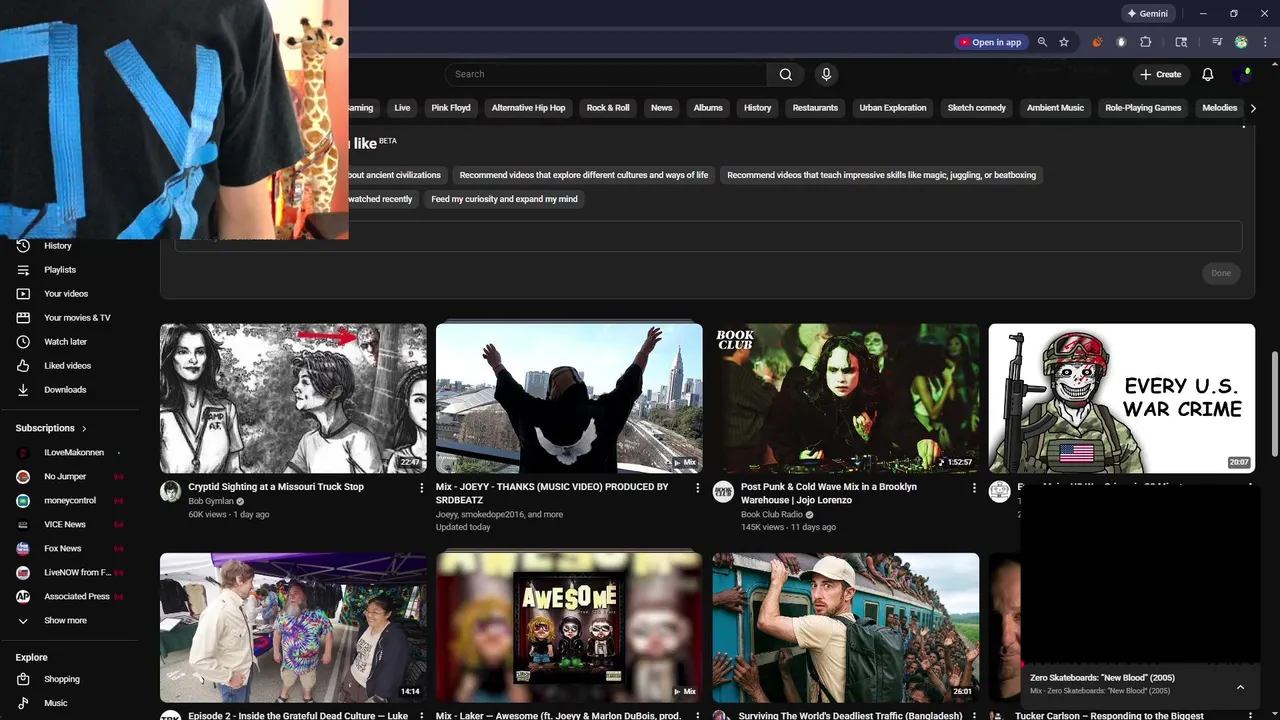Open the browser media controls icon
The width and height of the screenshot is (1280, 720).
pos(1217,42)
